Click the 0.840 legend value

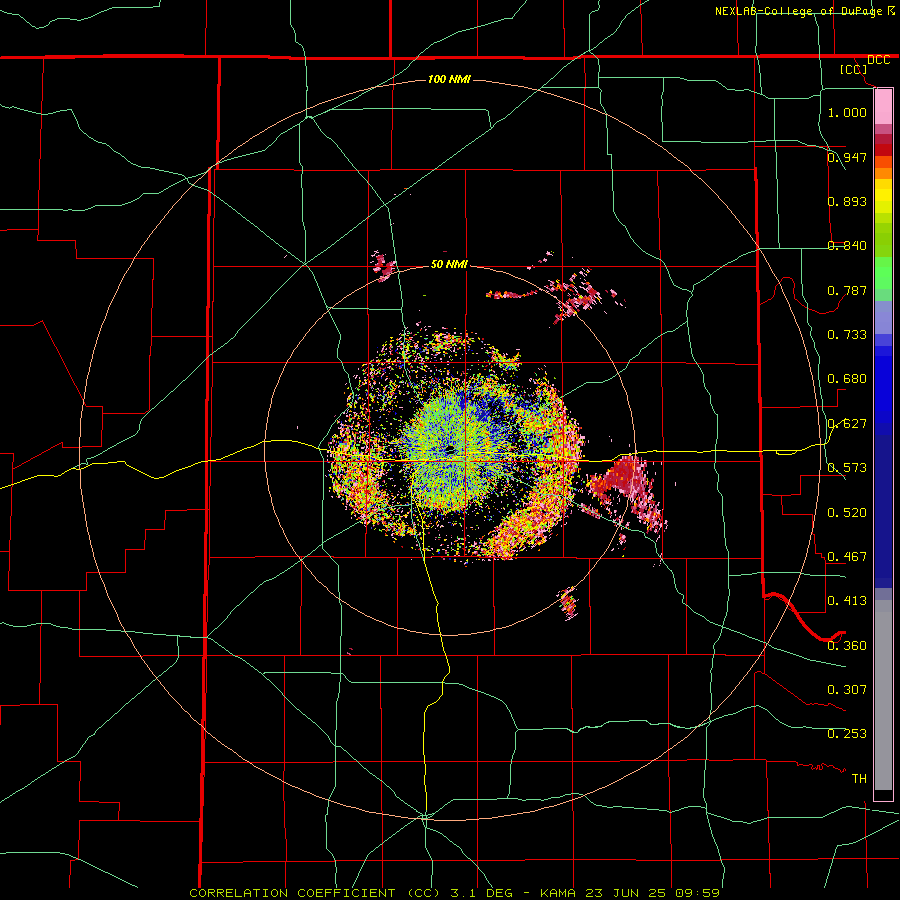847,246
